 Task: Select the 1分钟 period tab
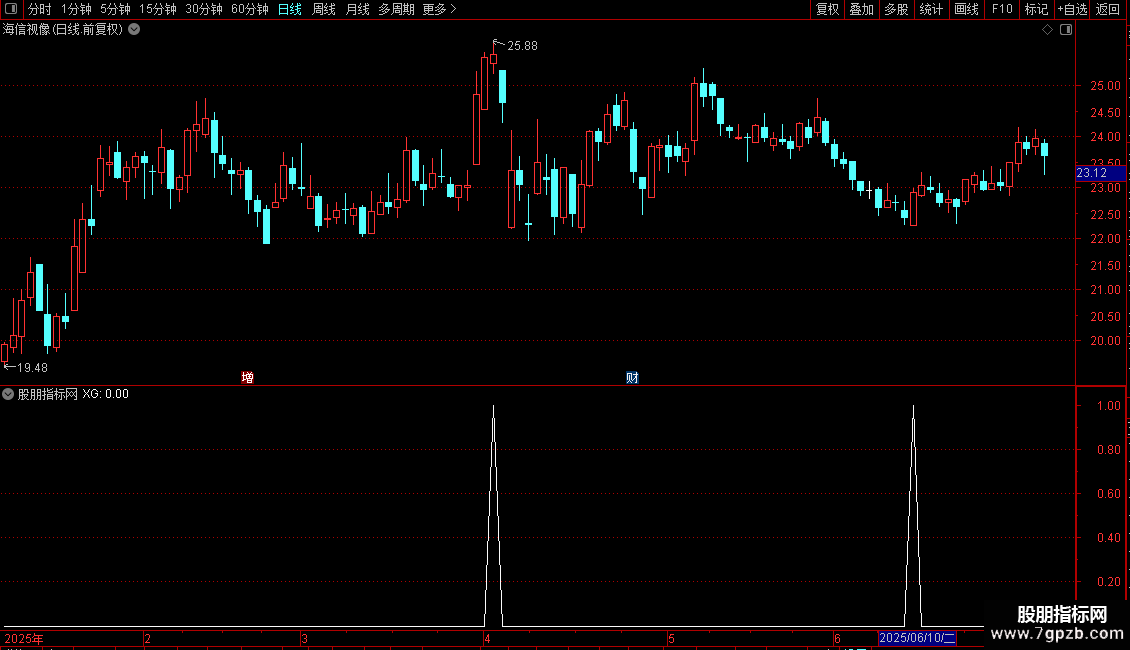point(76,9)
